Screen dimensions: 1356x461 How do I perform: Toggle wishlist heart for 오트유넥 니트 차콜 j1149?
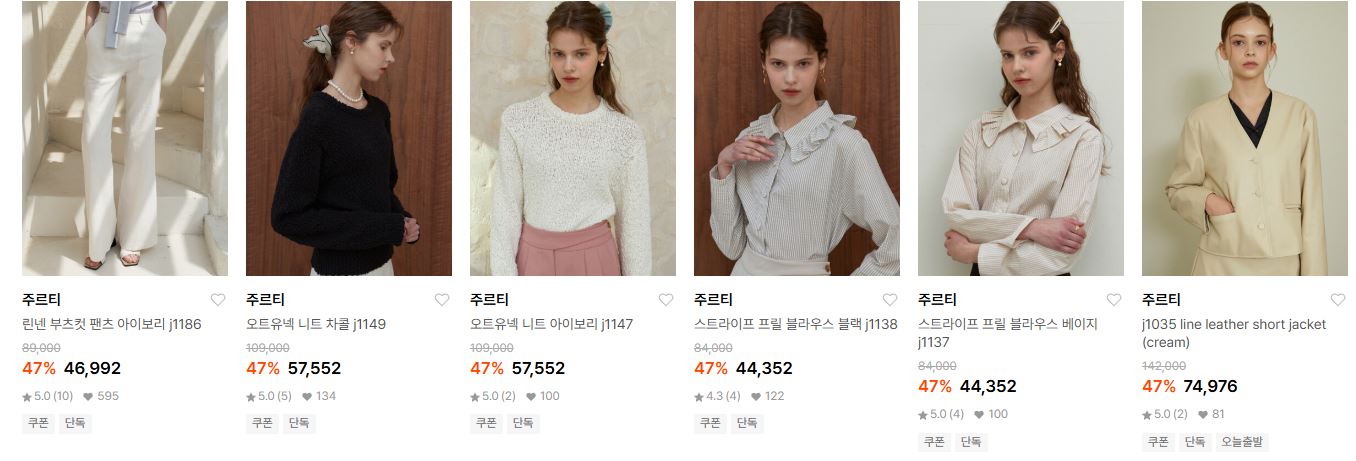[x=442, y=300]
